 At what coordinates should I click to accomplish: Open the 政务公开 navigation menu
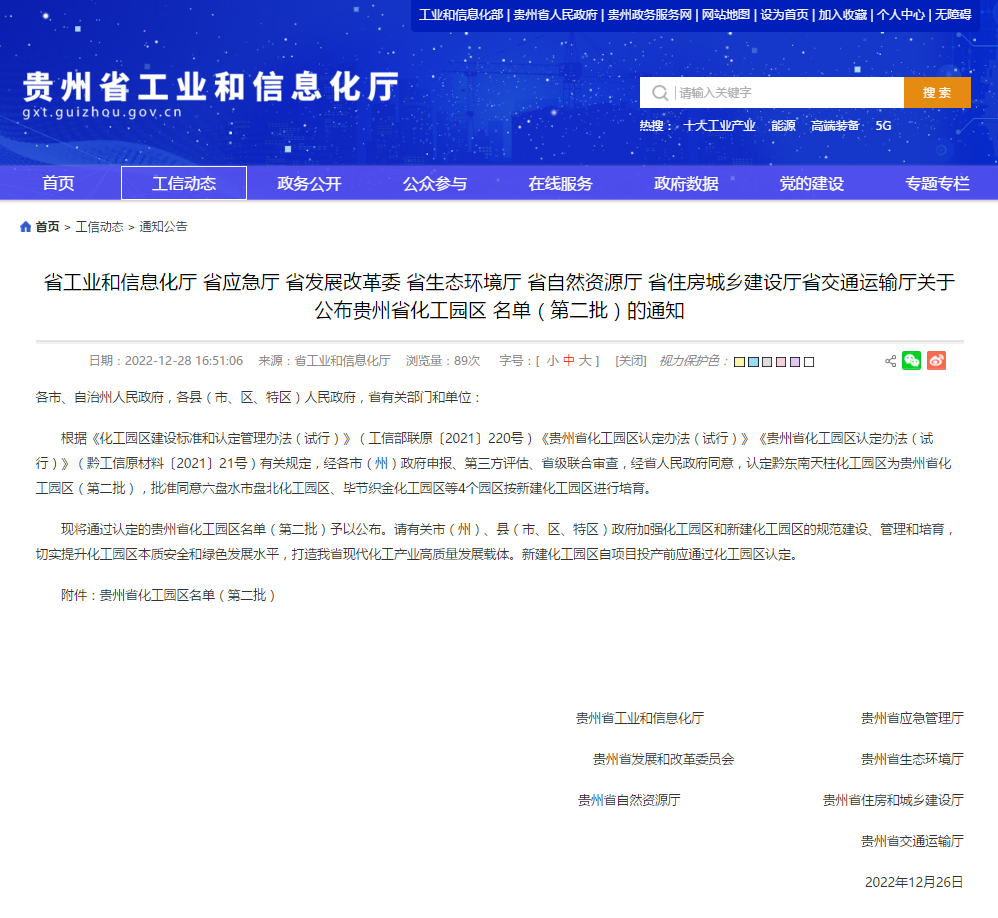[x=308, y=183]
